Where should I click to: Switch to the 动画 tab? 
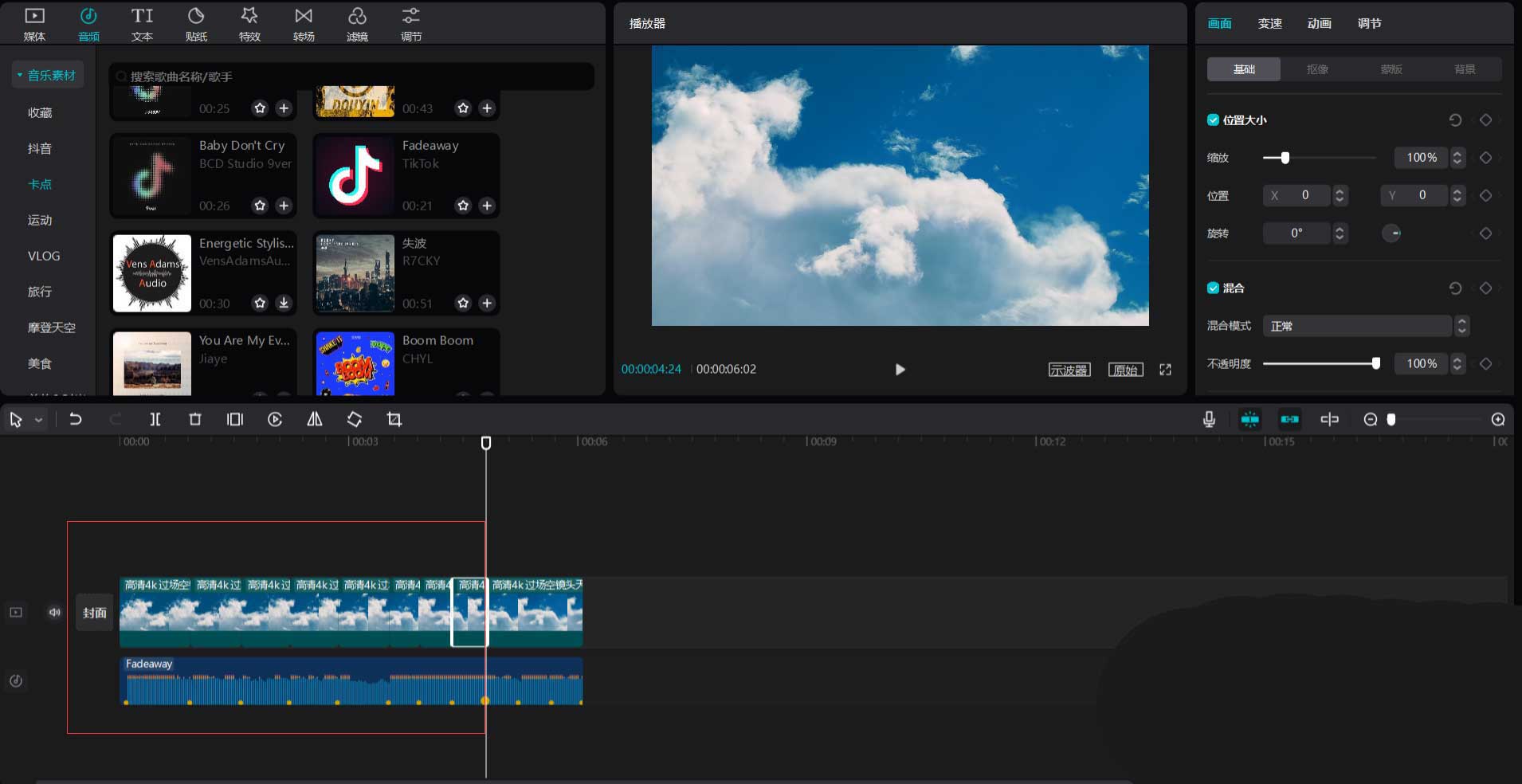1319,24
